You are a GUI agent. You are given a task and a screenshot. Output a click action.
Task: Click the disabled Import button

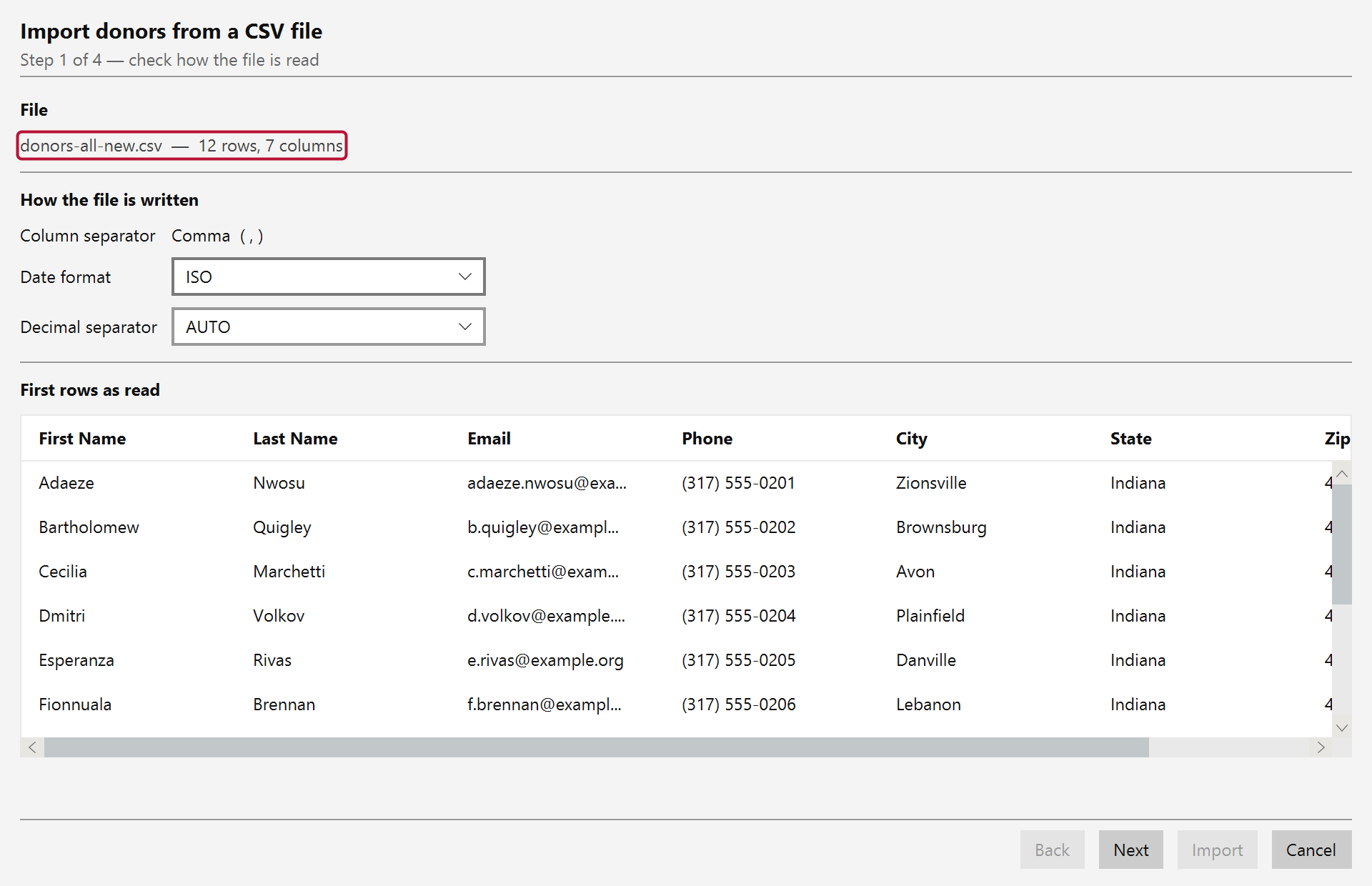point(1217,850)
